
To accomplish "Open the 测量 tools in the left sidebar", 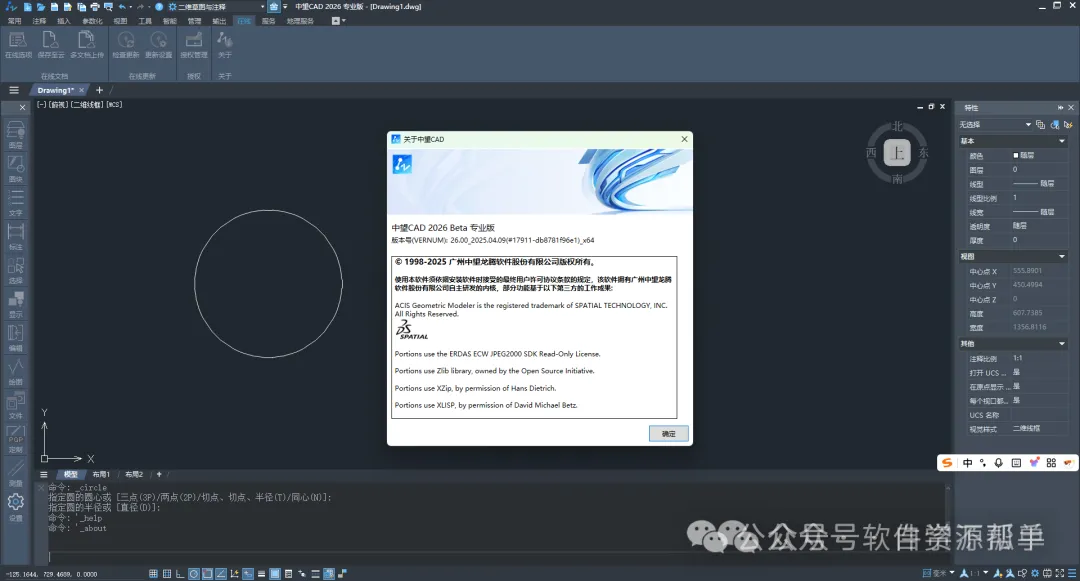I will (x=15, y=472).
